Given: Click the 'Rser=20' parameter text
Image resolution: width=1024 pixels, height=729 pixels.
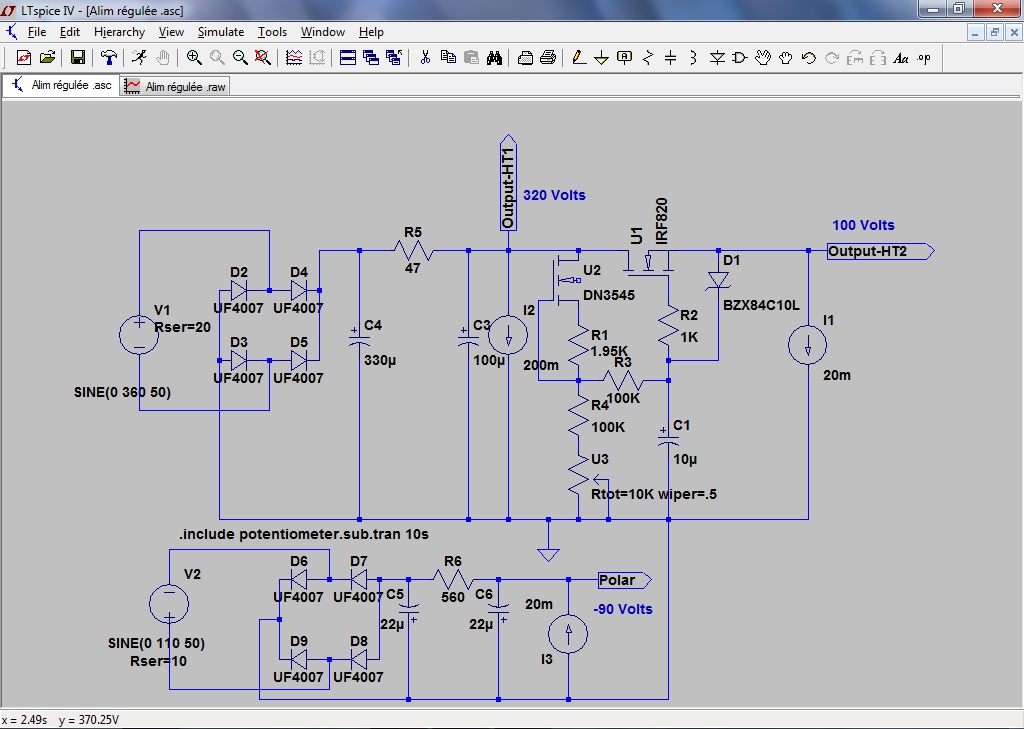Looking at the screenshot, I should point(182,327).
